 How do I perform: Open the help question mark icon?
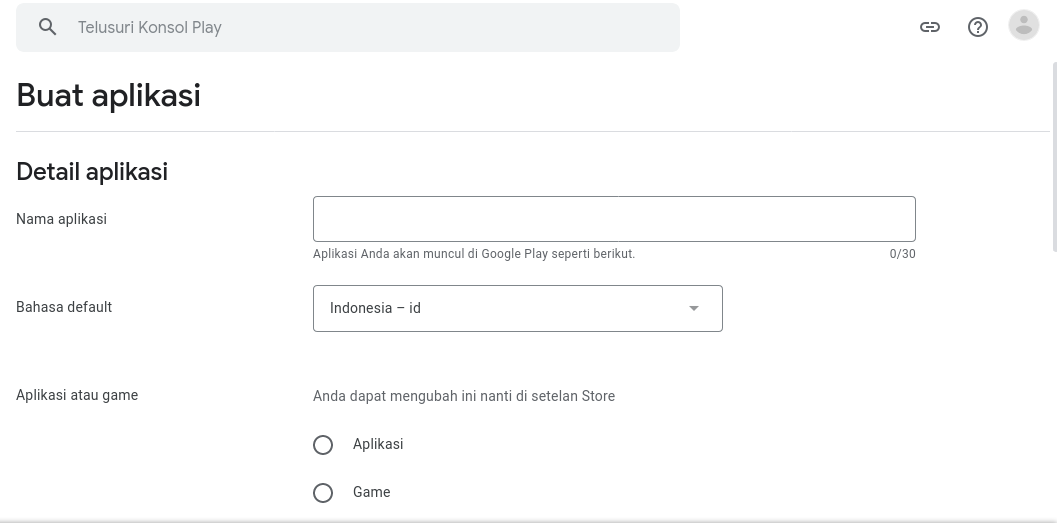978,27
